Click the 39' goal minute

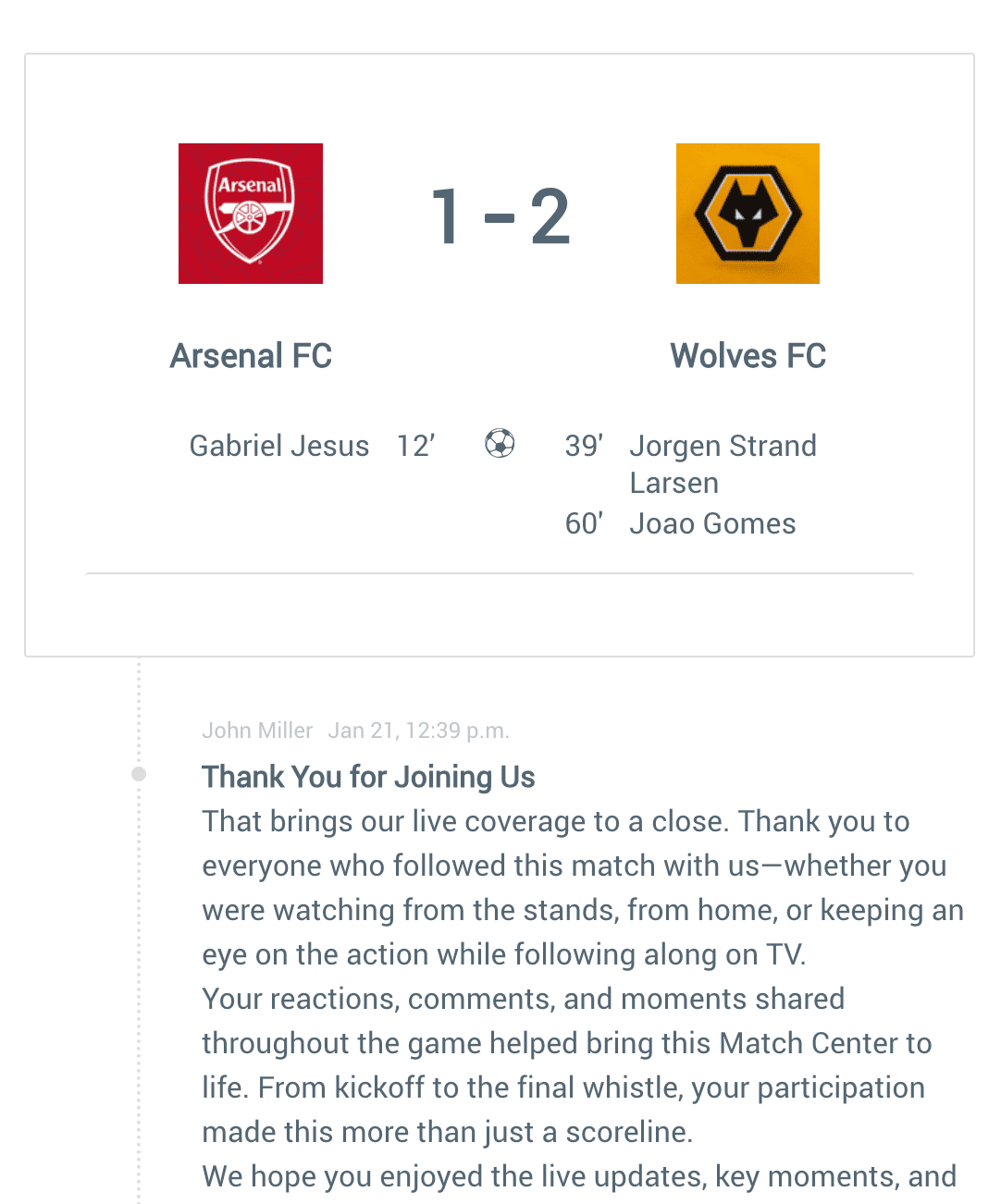[x=584, y=446]
